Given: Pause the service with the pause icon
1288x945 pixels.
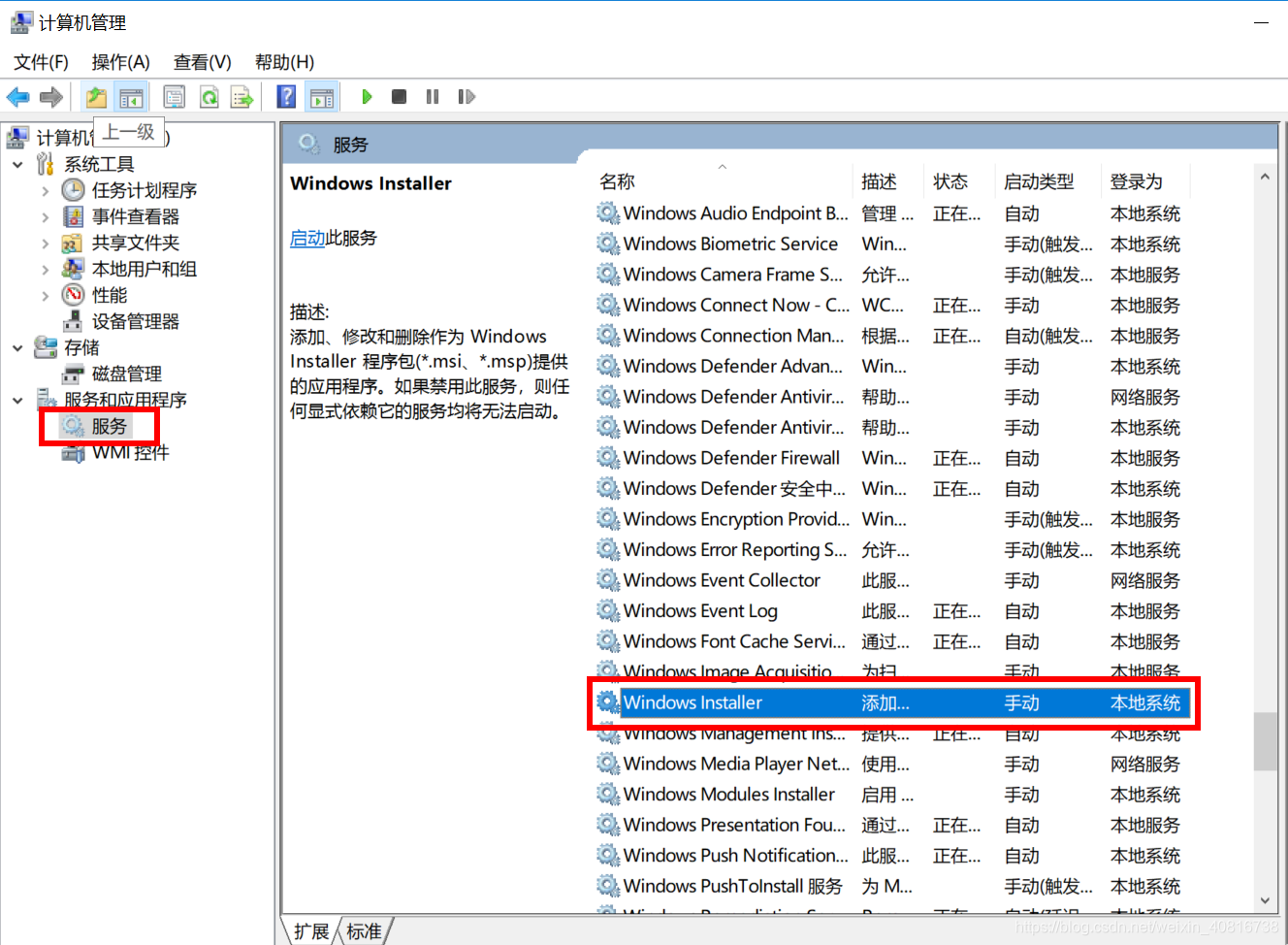Looking at the screenshot, I should [433, 97].
